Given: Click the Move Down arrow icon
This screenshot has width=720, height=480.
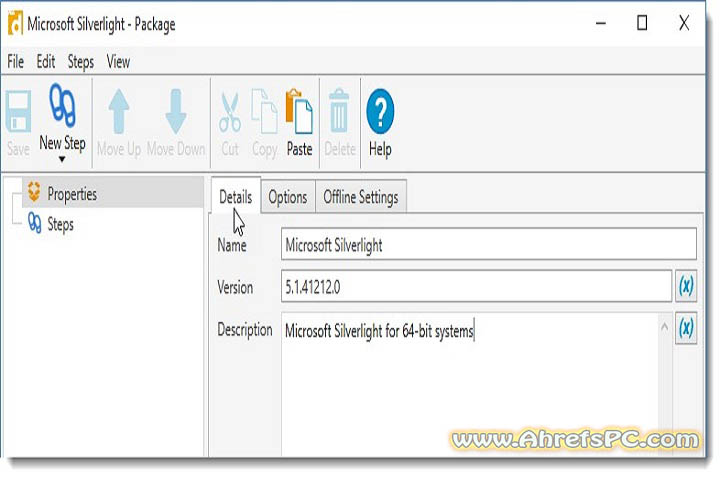Looking at the screenshot, I should pyautogui.click(x=176, y=111).
